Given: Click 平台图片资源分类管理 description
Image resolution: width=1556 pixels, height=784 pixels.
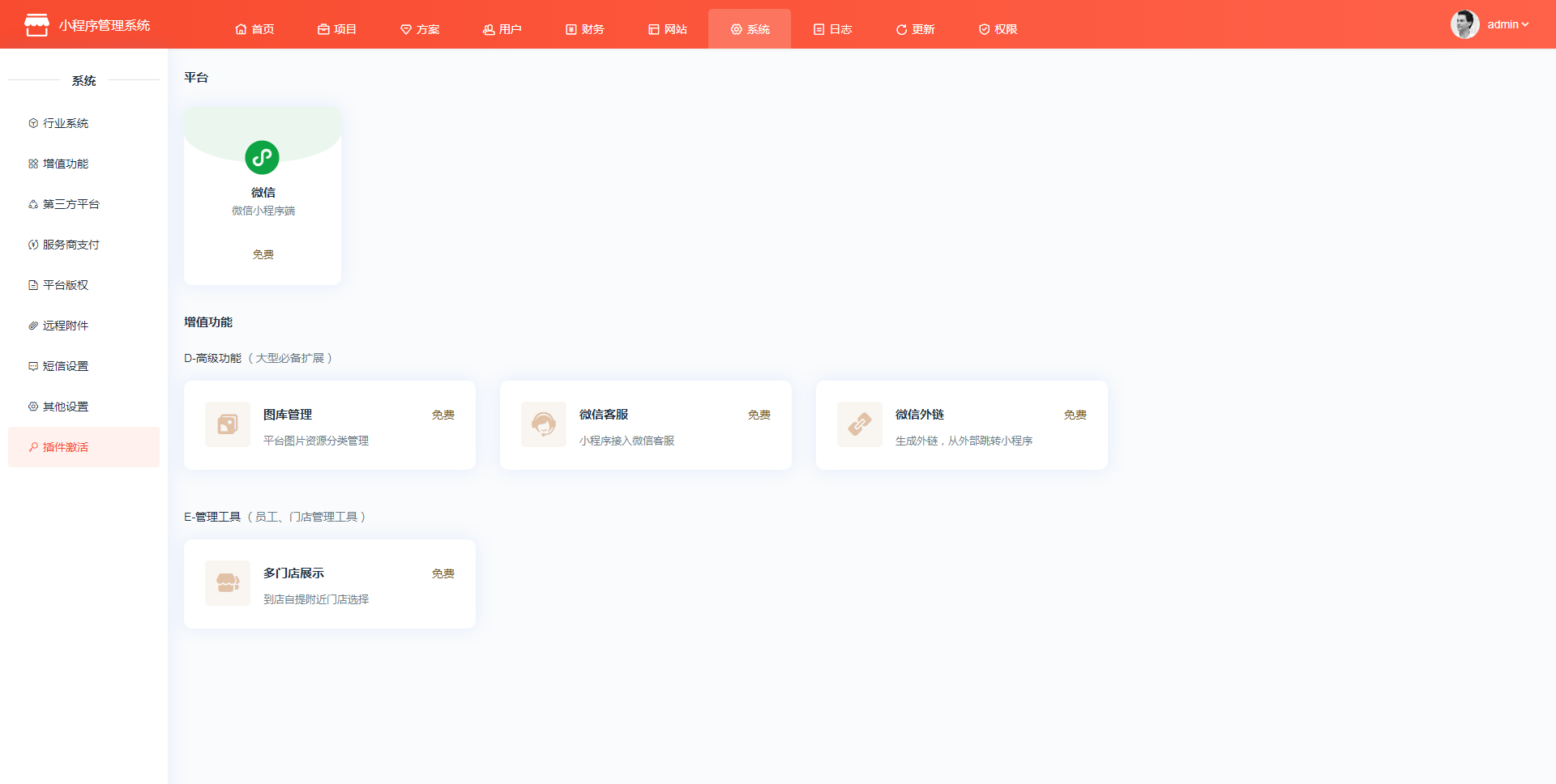Looking at the screenshot, I should [x=316, y=441].
